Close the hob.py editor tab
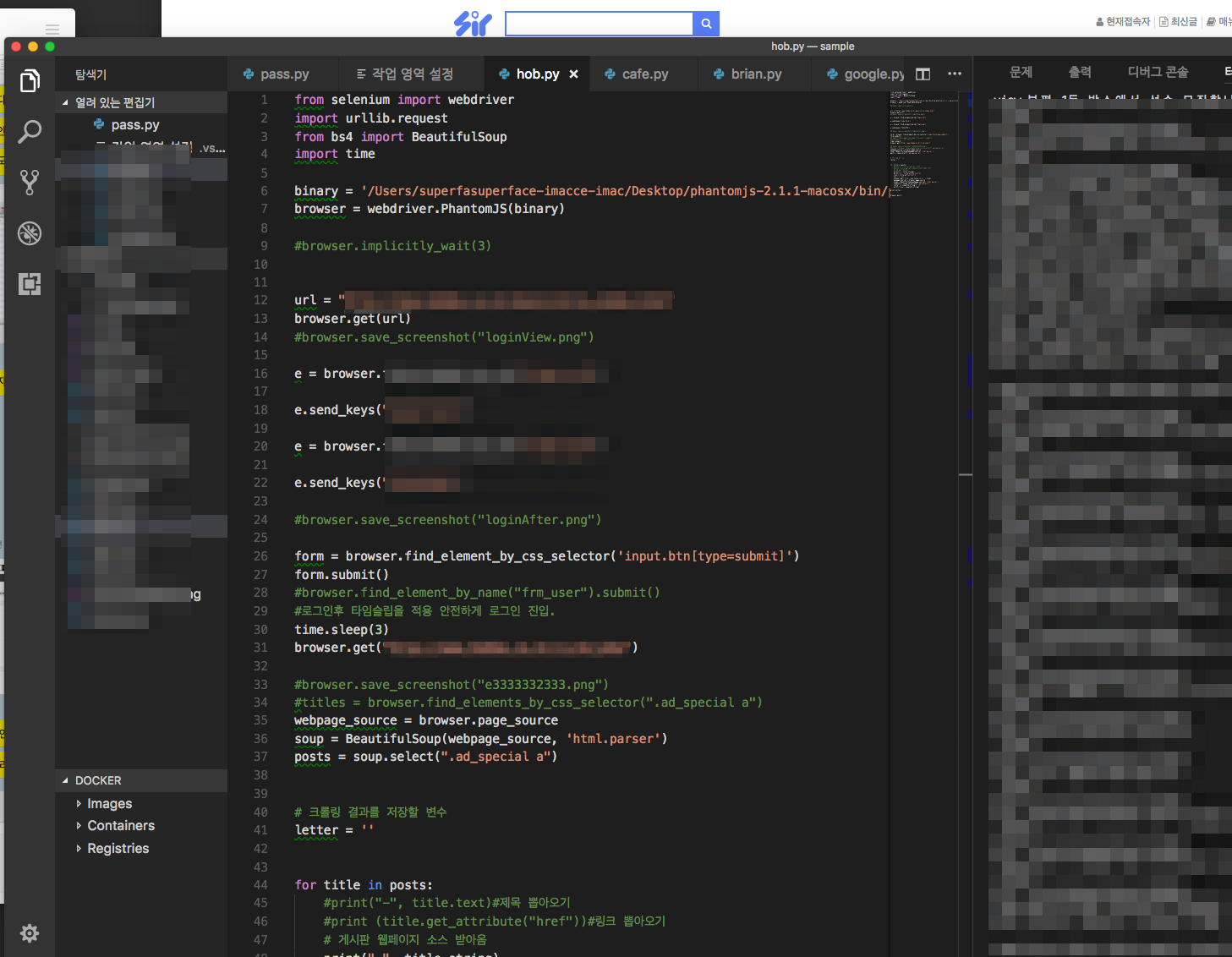The image size is (1232, 957). click(574, 74)
